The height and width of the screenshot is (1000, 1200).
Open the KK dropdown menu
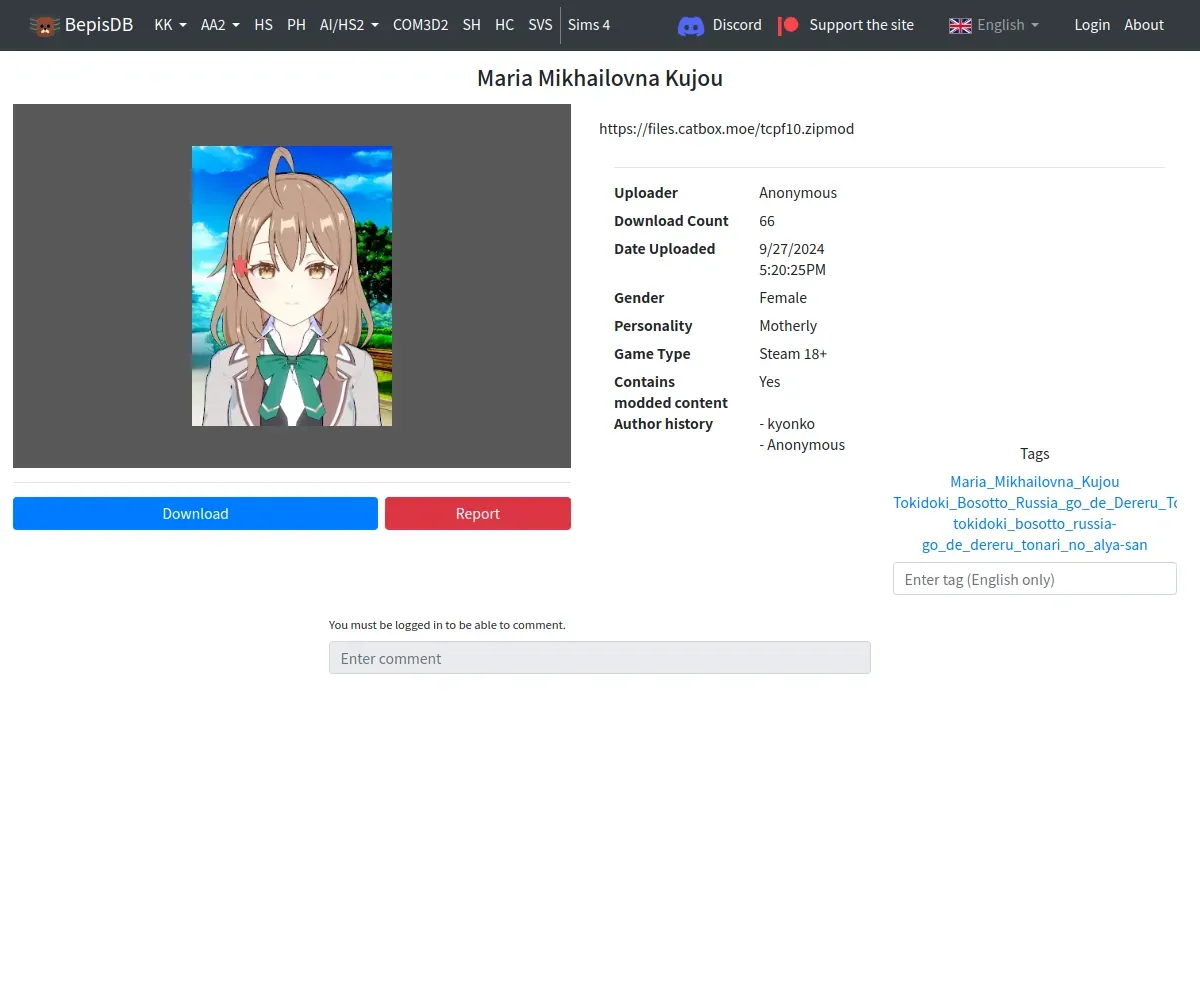[171, 25]
